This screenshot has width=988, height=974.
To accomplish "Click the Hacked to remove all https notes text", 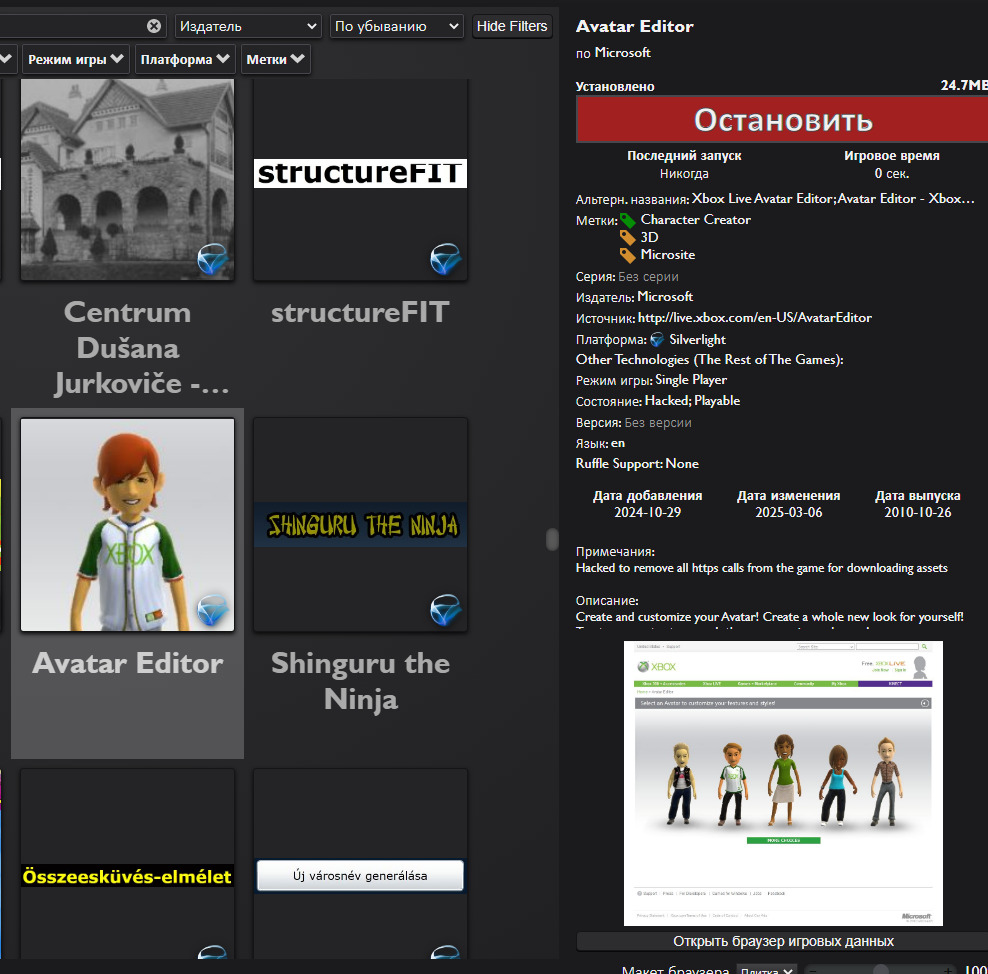I will (762, 568).
